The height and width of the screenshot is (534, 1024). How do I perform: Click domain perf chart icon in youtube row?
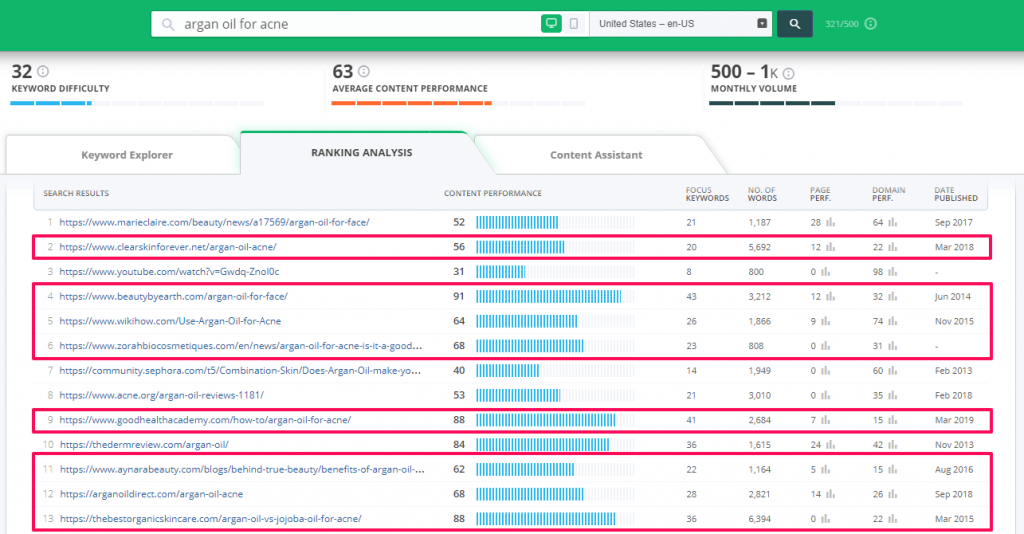tap(892, 272)
